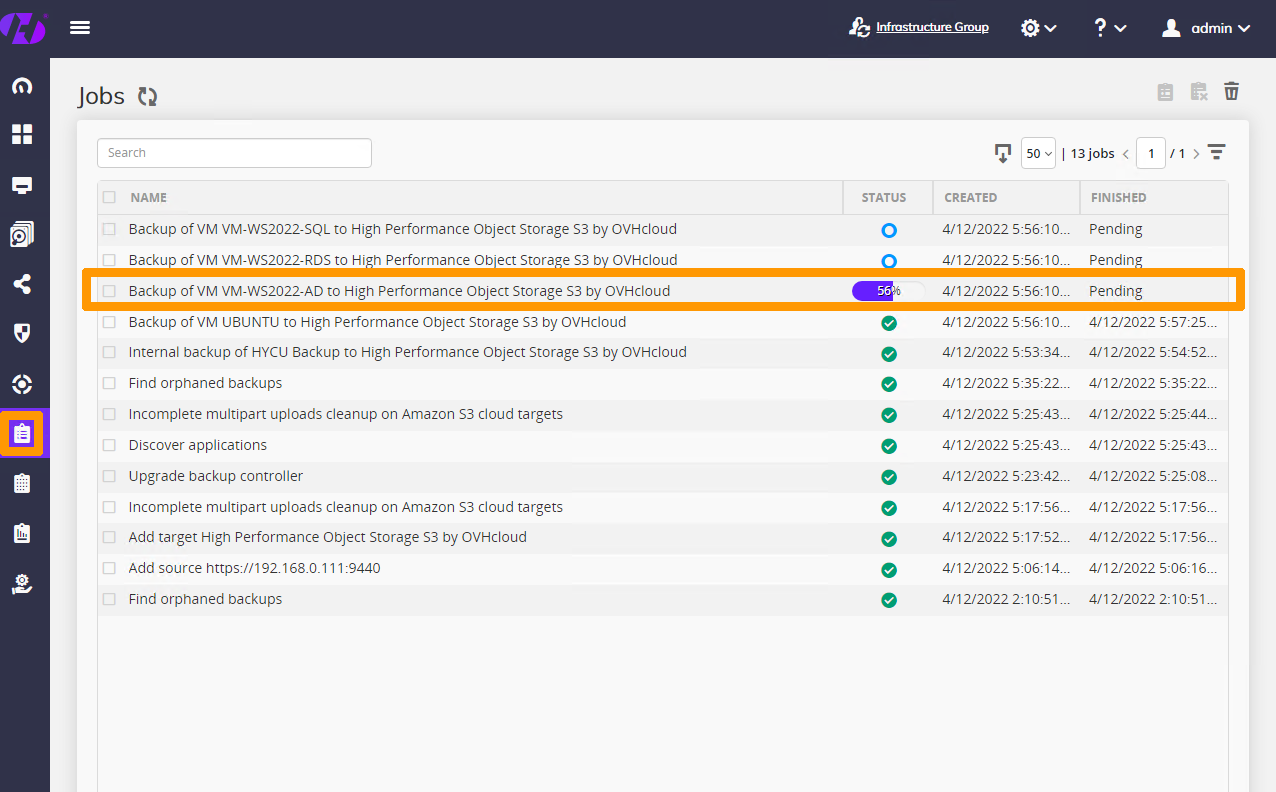The width and height of the screenshot is (1276, 792).
Task: Click the 56% progress bar of VM-WS2022-AD
Action: tap(888, 291)
